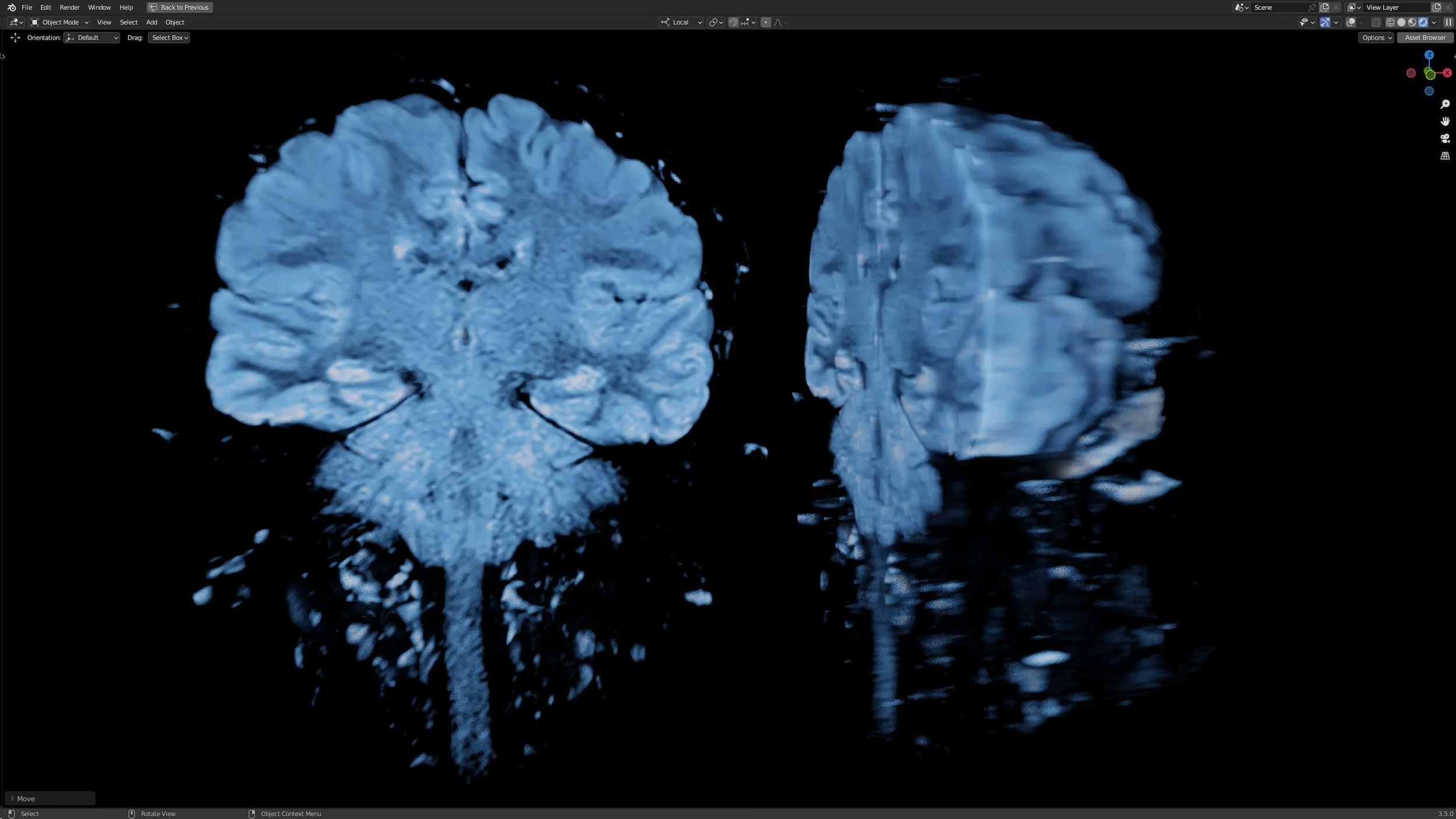Toggle show gizmo button
This screenshot has height=819, width=1456.
pos(1324,22)
